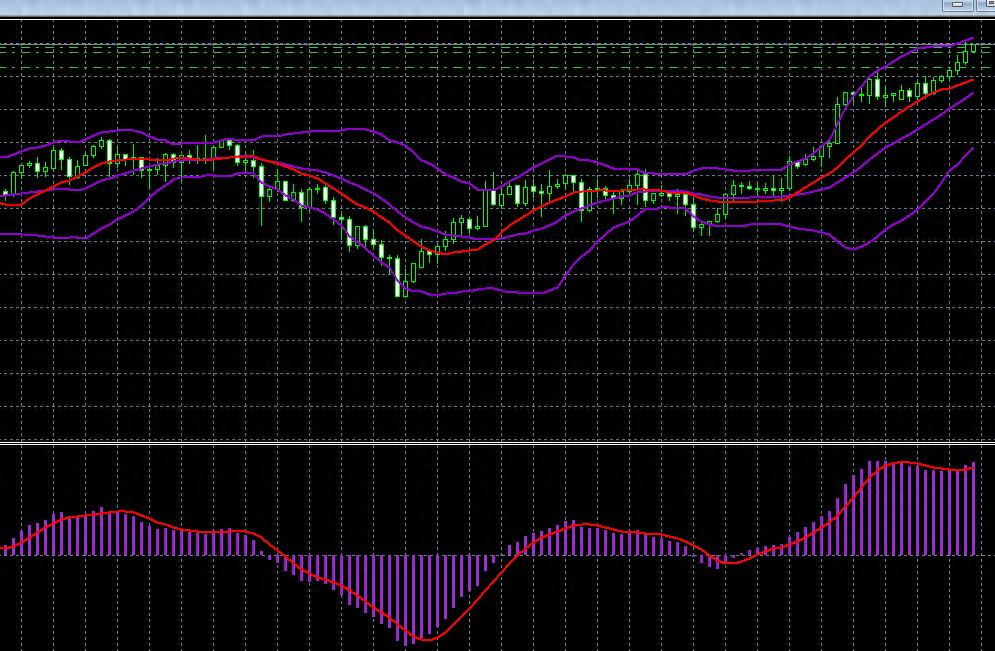Select the MACD red signal line at its trough
This screenshot has width=995, height=651.
pyautogui.click(x=427, y=639)
